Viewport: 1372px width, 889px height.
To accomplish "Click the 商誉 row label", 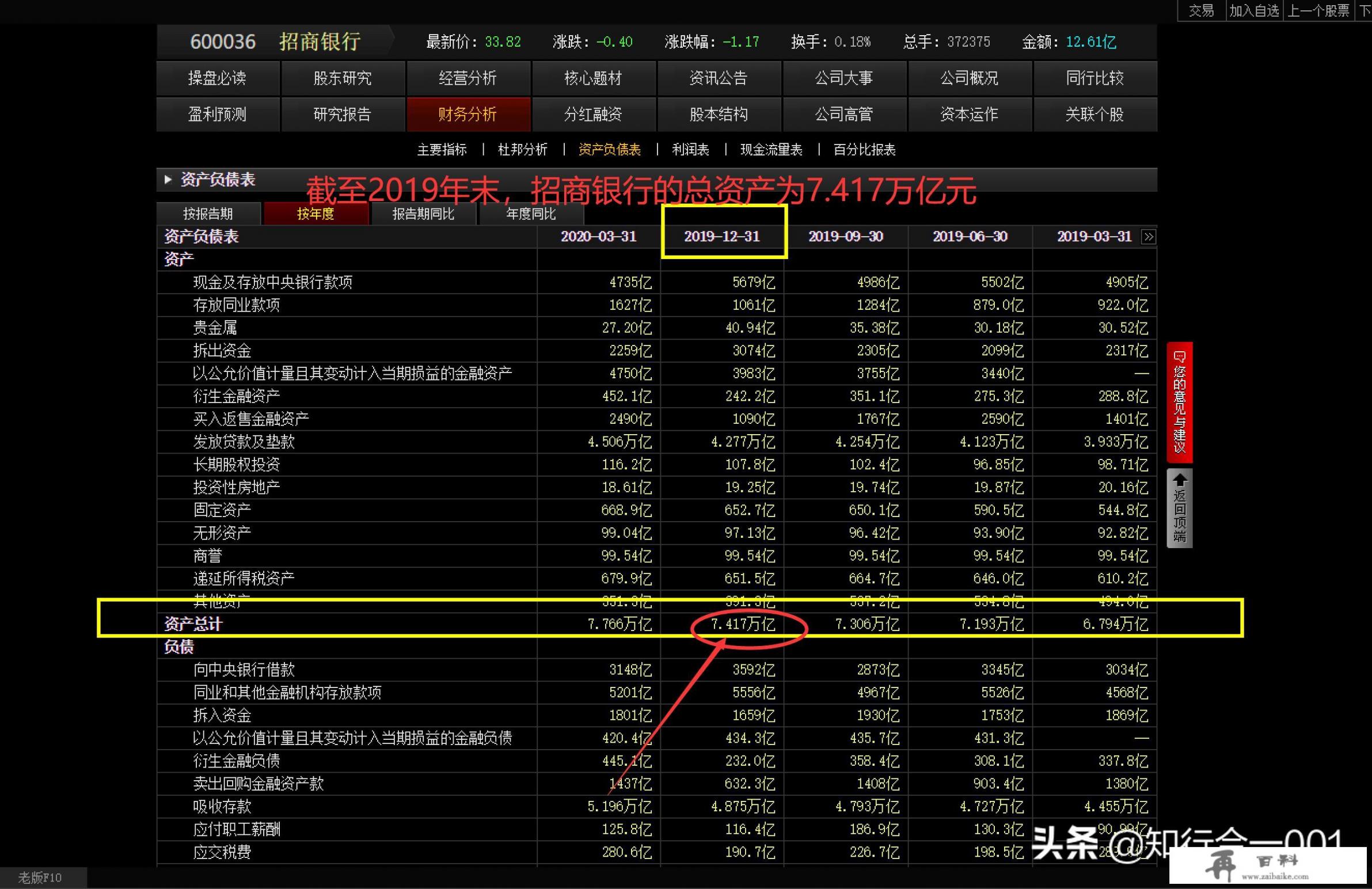I will pyautogui.click(x=207, y=556).
